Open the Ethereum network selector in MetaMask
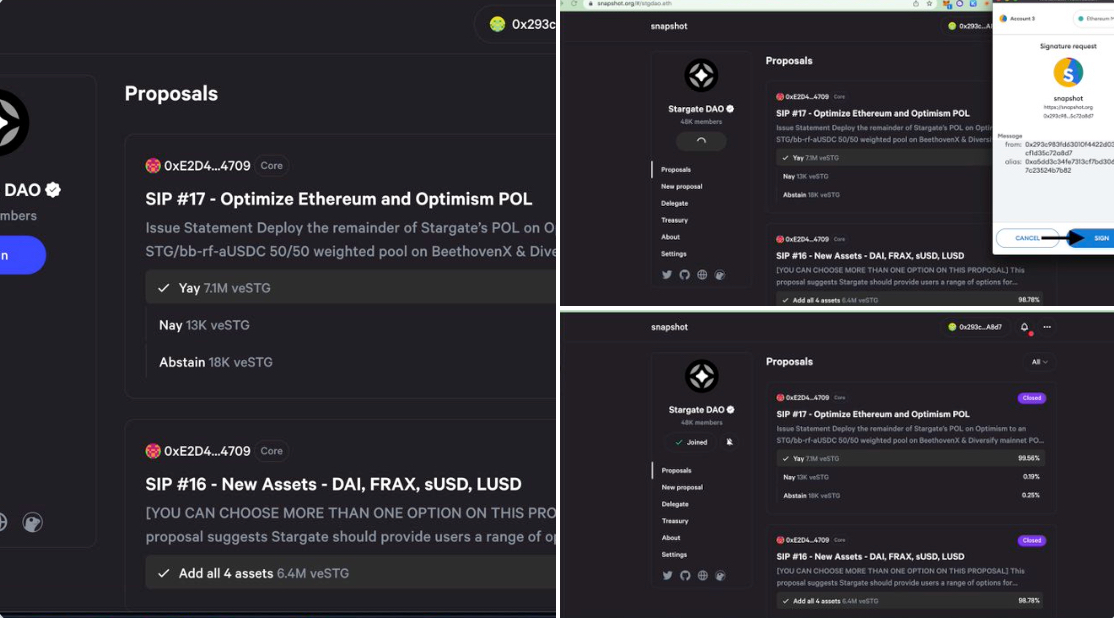Image resolution: width=1114 pixels, height=618 pixels. pyautogui.click(x=1094, y=18)
